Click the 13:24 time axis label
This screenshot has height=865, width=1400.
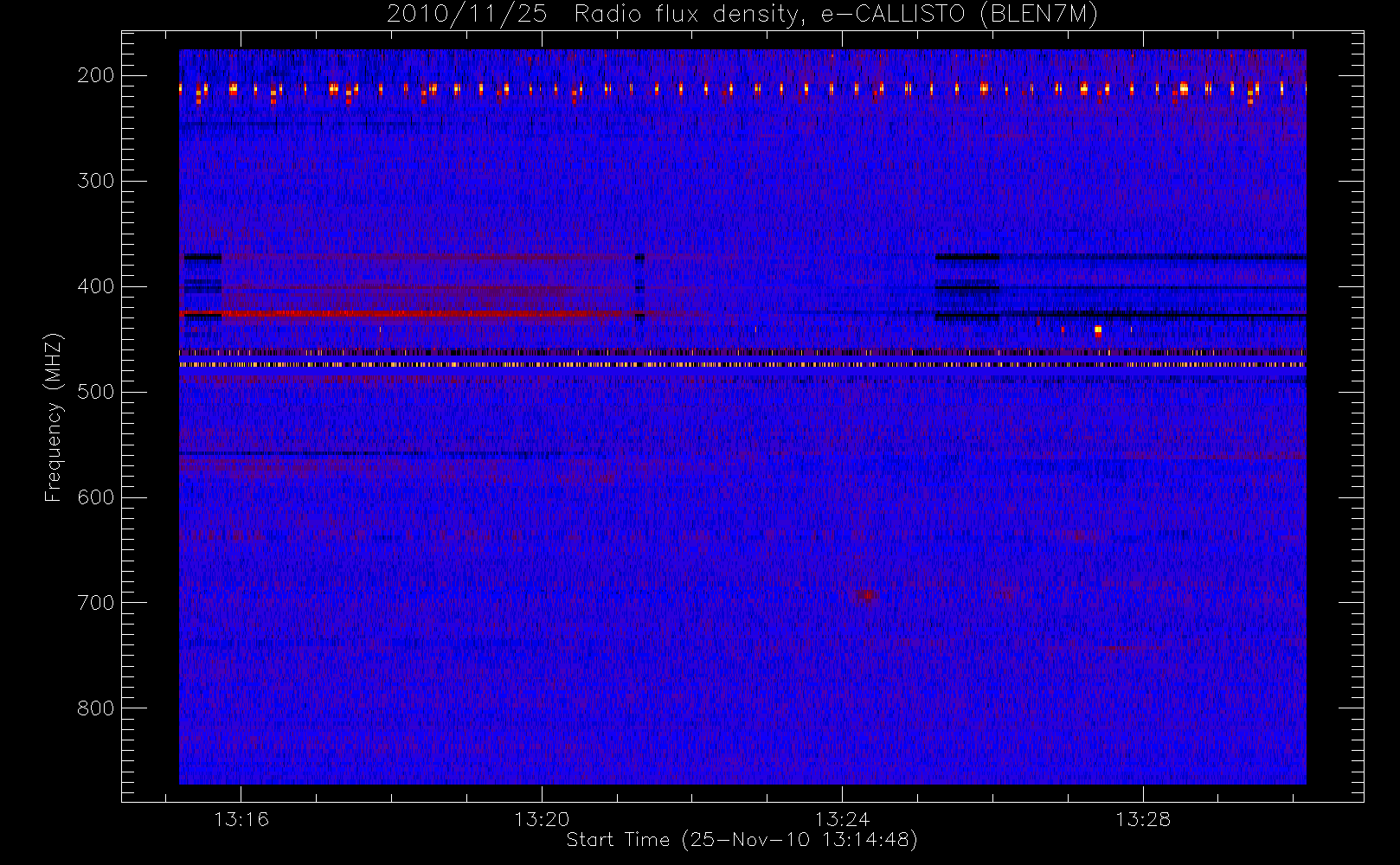[842, 819]
